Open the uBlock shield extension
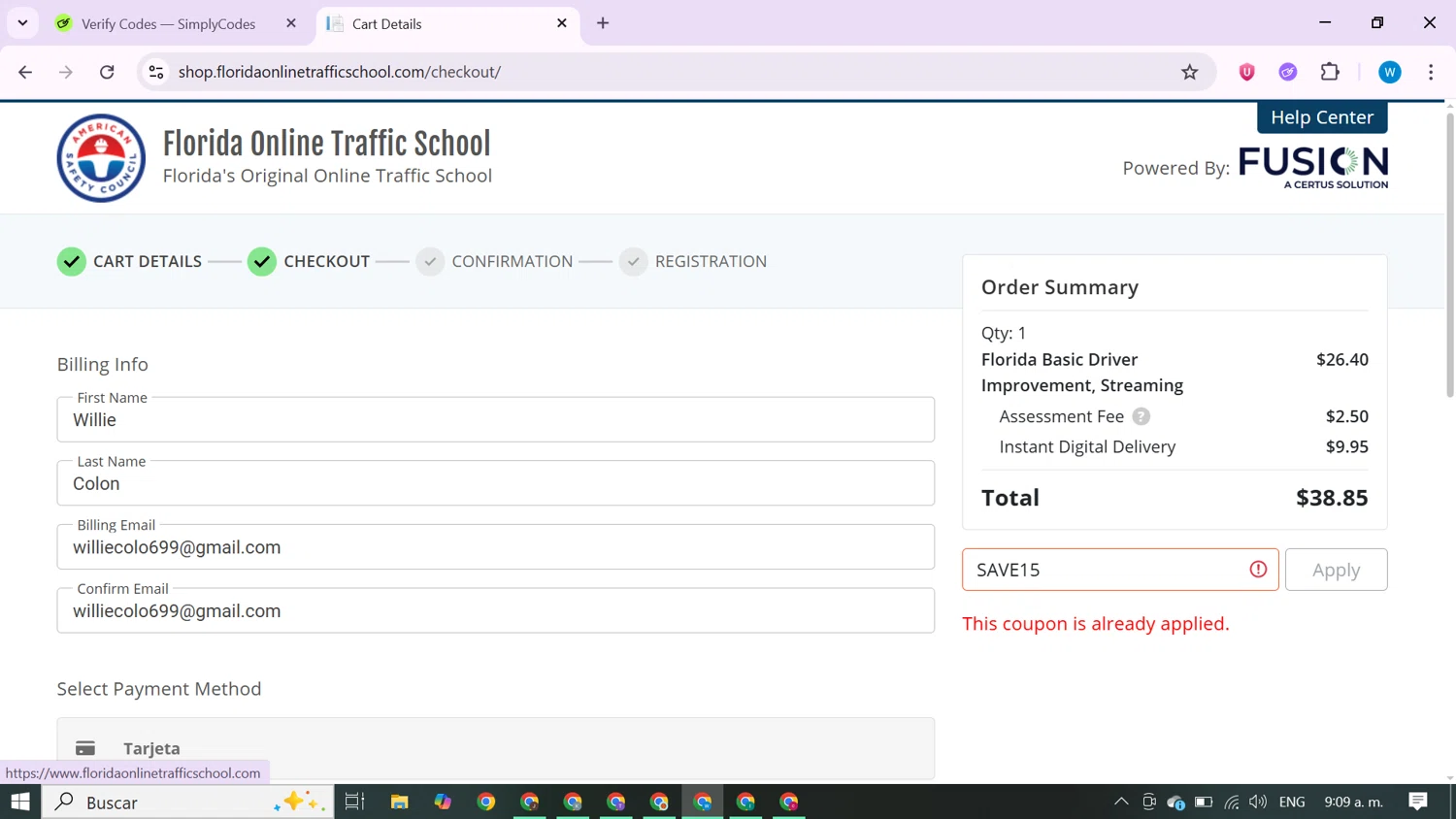Image resolution: width=1456 pixels, height=819 pixels. click(1247, 72)
